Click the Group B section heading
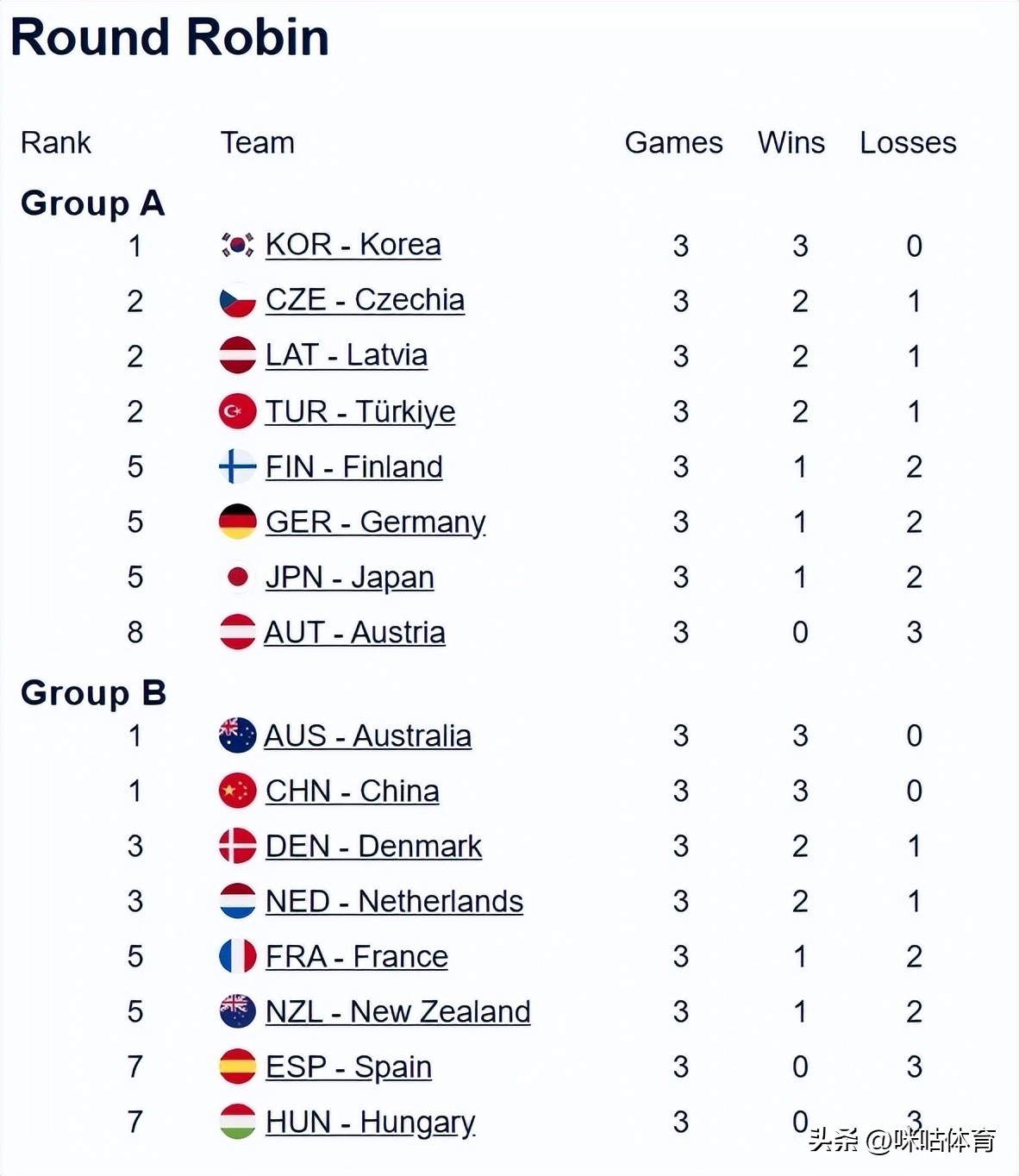The width and height of the screenshot is (1019, 1176). [x=93, y=692]
